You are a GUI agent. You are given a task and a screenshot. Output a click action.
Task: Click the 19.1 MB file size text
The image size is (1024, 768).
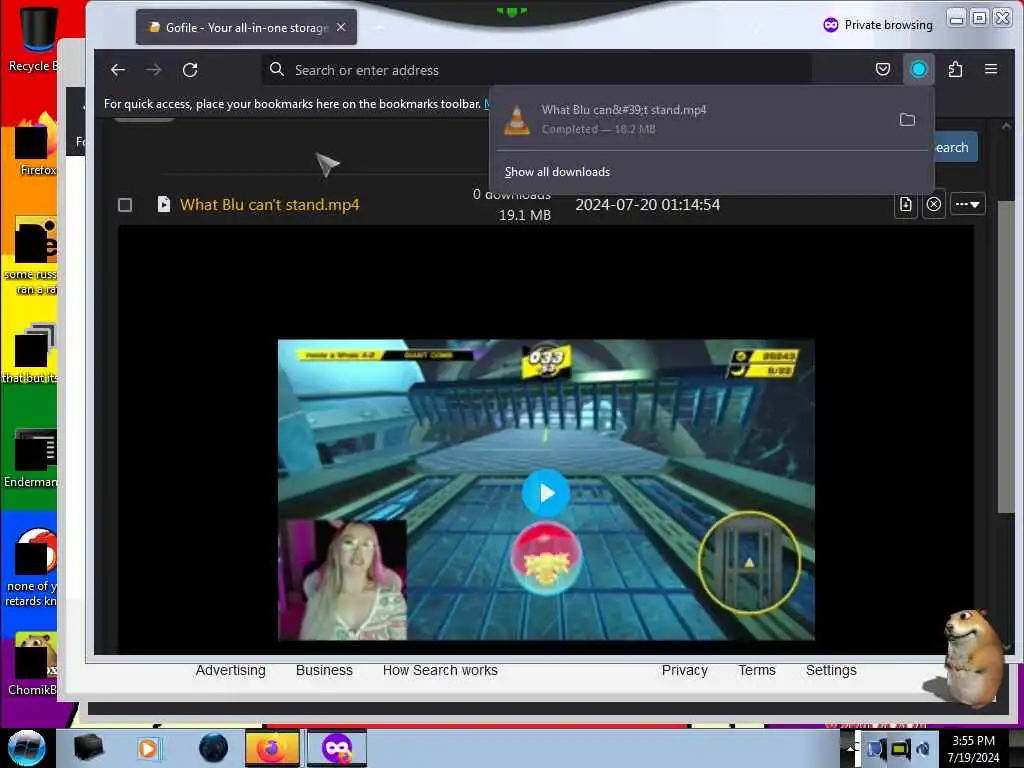[x=524, y=215]
